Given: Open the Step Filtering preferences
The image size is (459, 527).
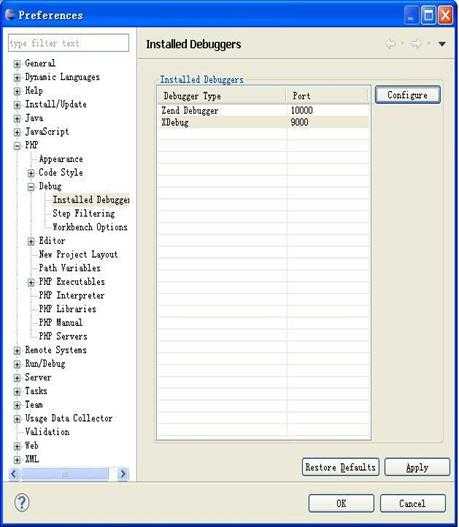Looking at the screenshot, I should [84, 213].
